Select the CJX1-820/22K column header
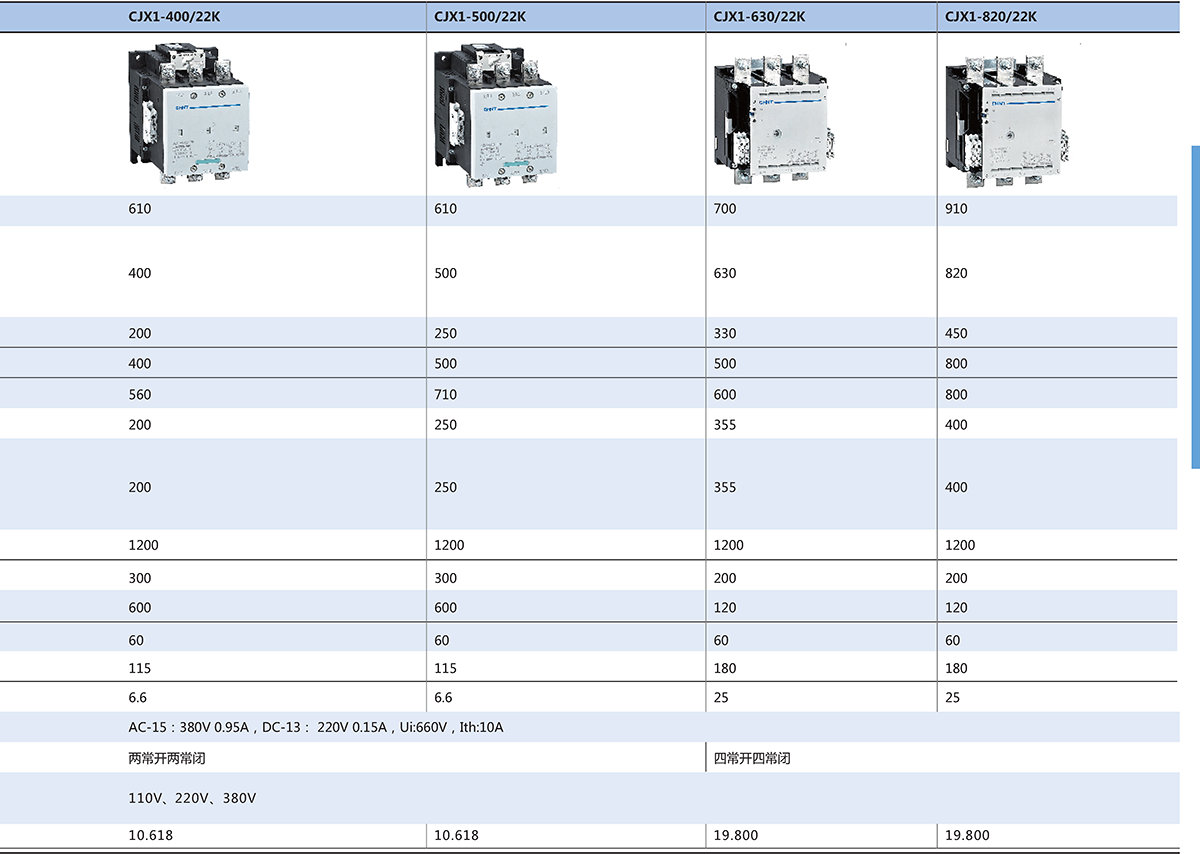This screenshot has width=1200, height=854. (991, 16)
